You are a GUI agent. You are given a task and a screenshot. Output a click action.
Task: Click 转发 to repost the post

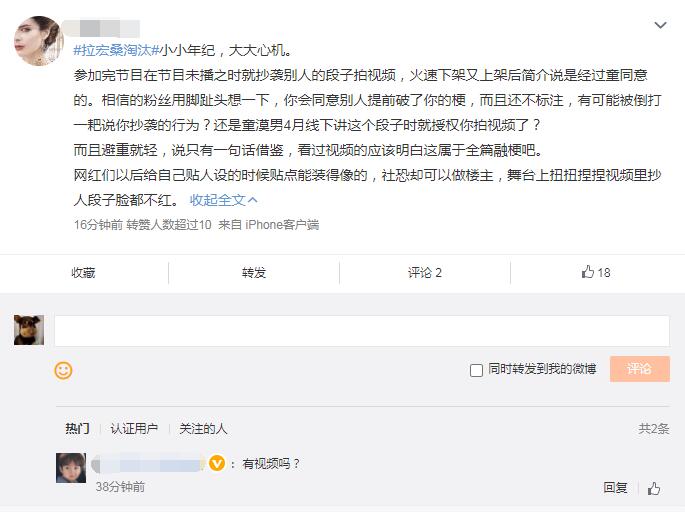click(x=254, y=272)
